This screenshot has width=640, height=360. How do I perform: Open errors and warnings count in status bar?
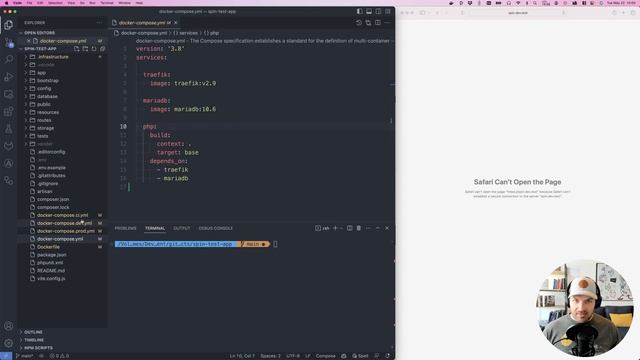[59, 356]
